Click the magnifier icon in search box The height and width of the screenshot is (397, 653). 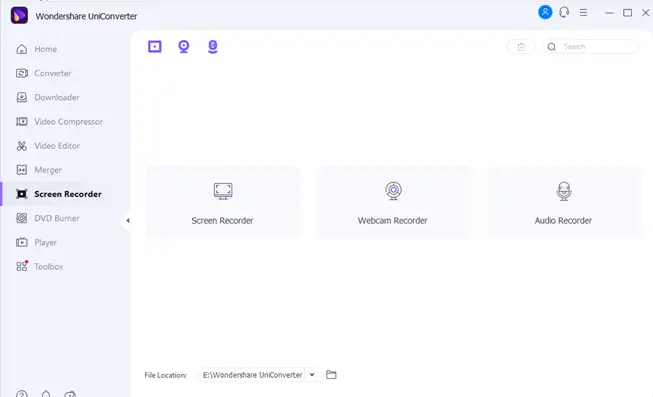tap(552, 47)
